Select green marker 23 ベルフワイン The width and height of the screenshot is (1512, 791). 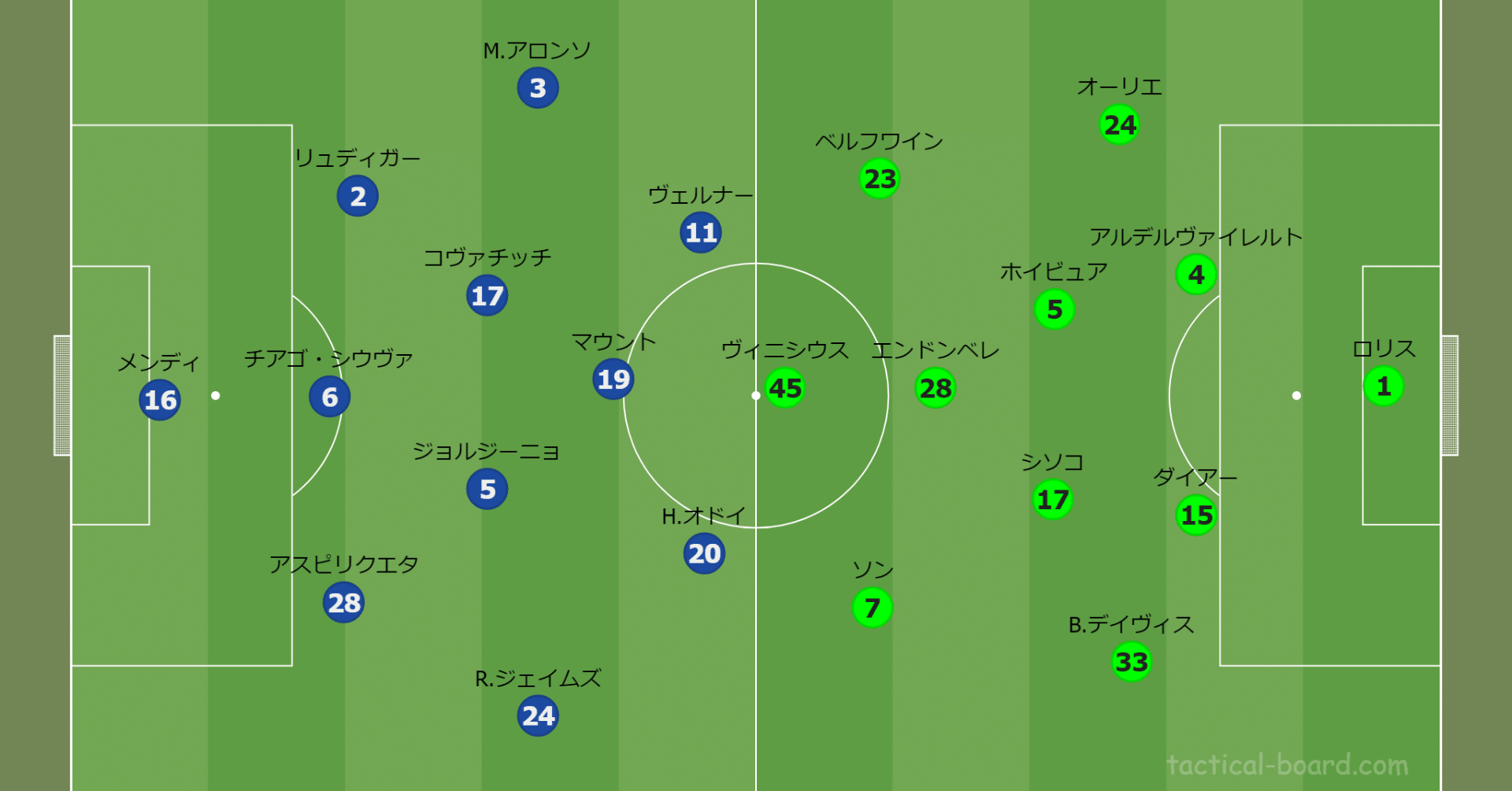tap(880, 179)
